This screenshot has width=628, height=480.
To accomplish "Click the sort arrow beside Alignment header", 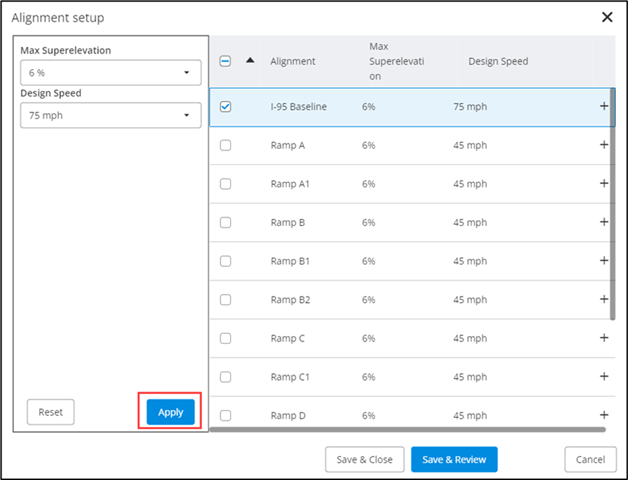I will pyautogui.click(x=250, y=60).
